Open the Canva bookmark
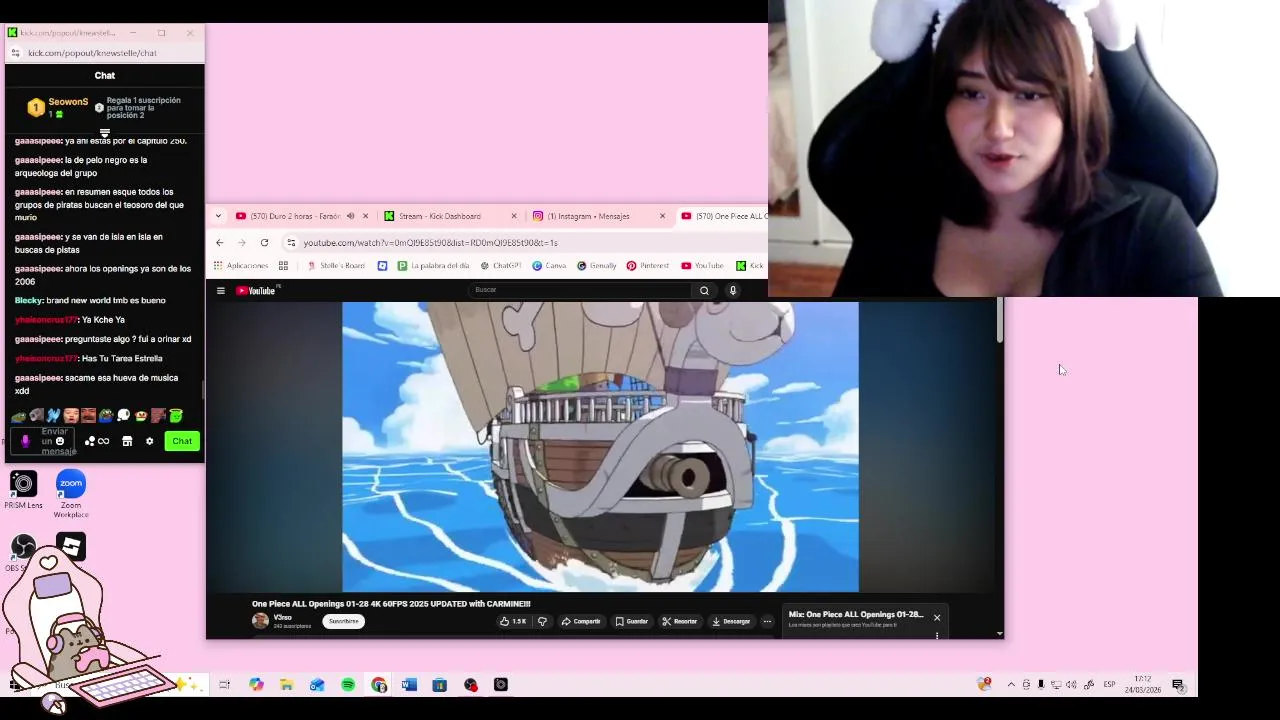The width and height of the screenshot is (1280, 720). (x=549, y=266)
